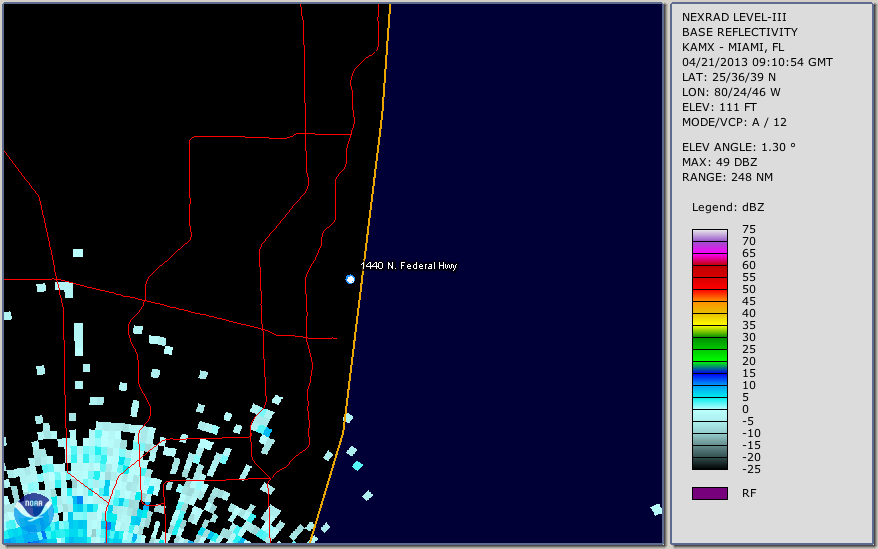Click the '-25' legend value label
Viewport: 878px width, 549px height.
click(751, 469)
